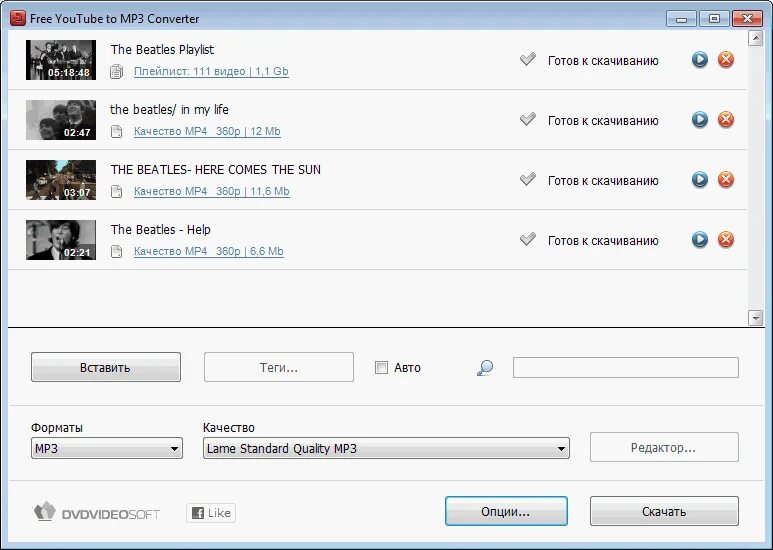Click 'Готов к скачиванию' status for Help row
773x550 pixels.
click(603, 241)
